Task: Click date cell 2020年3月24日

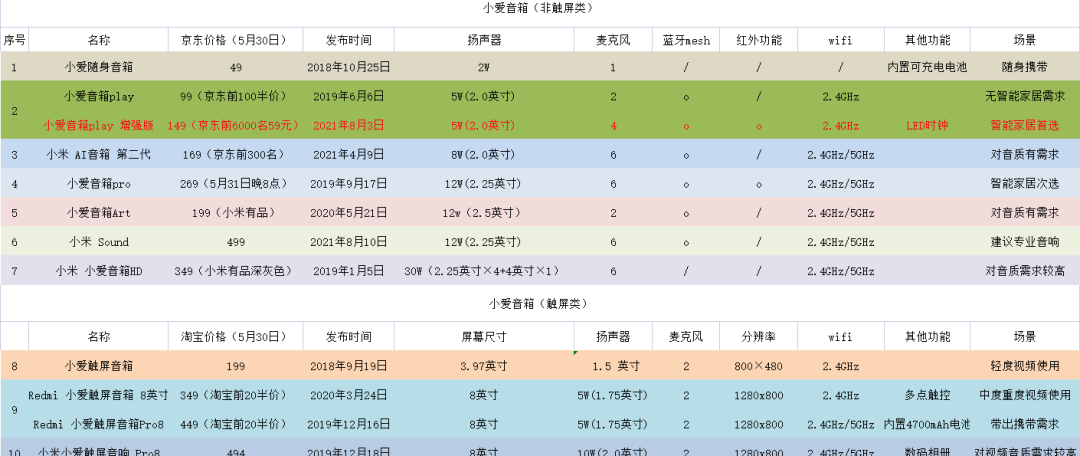Action: pyautogui.click(x=349, y=395)
